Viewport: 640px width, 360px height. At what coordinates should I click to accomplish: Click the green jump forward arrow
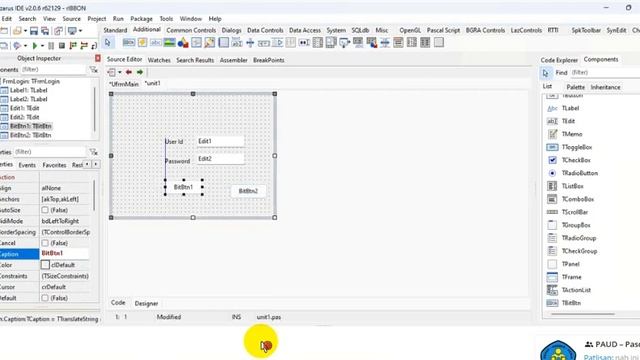tap(140, 72)
